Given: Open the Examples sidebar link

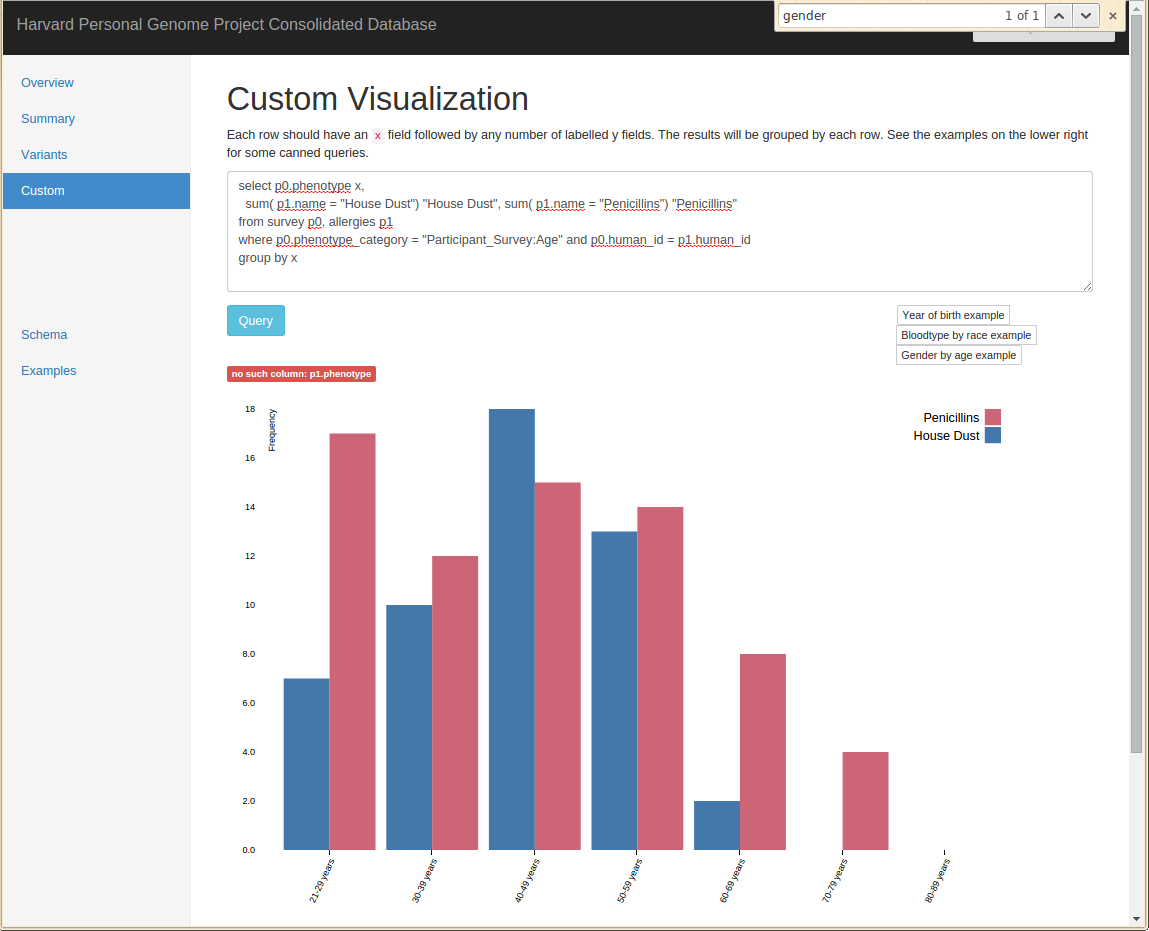Looking at the screenshot, I should point(48,371).
